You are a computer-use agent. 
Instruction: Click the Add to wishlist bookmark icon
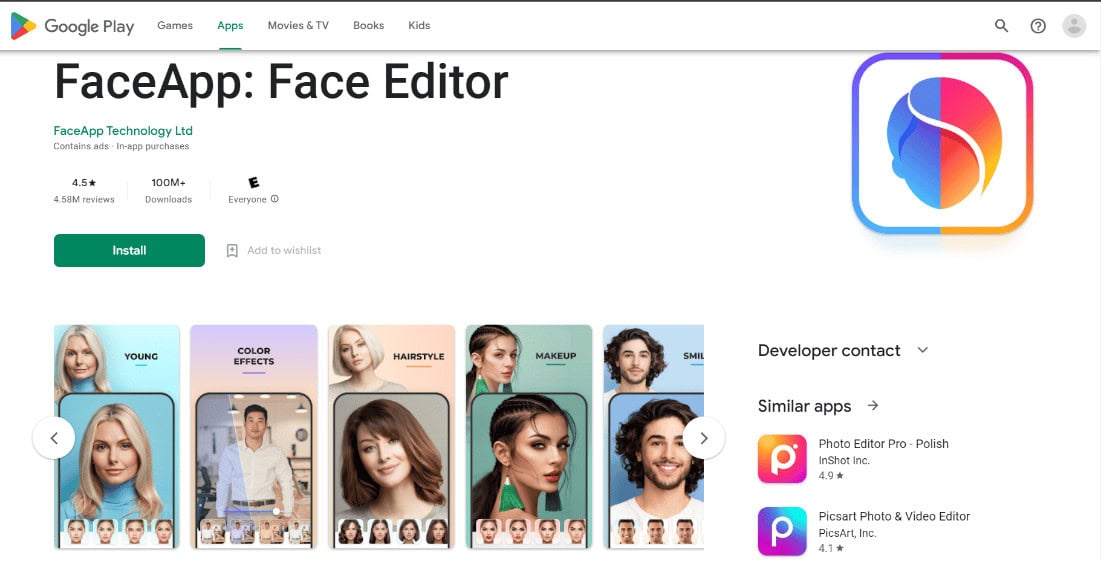232,251
